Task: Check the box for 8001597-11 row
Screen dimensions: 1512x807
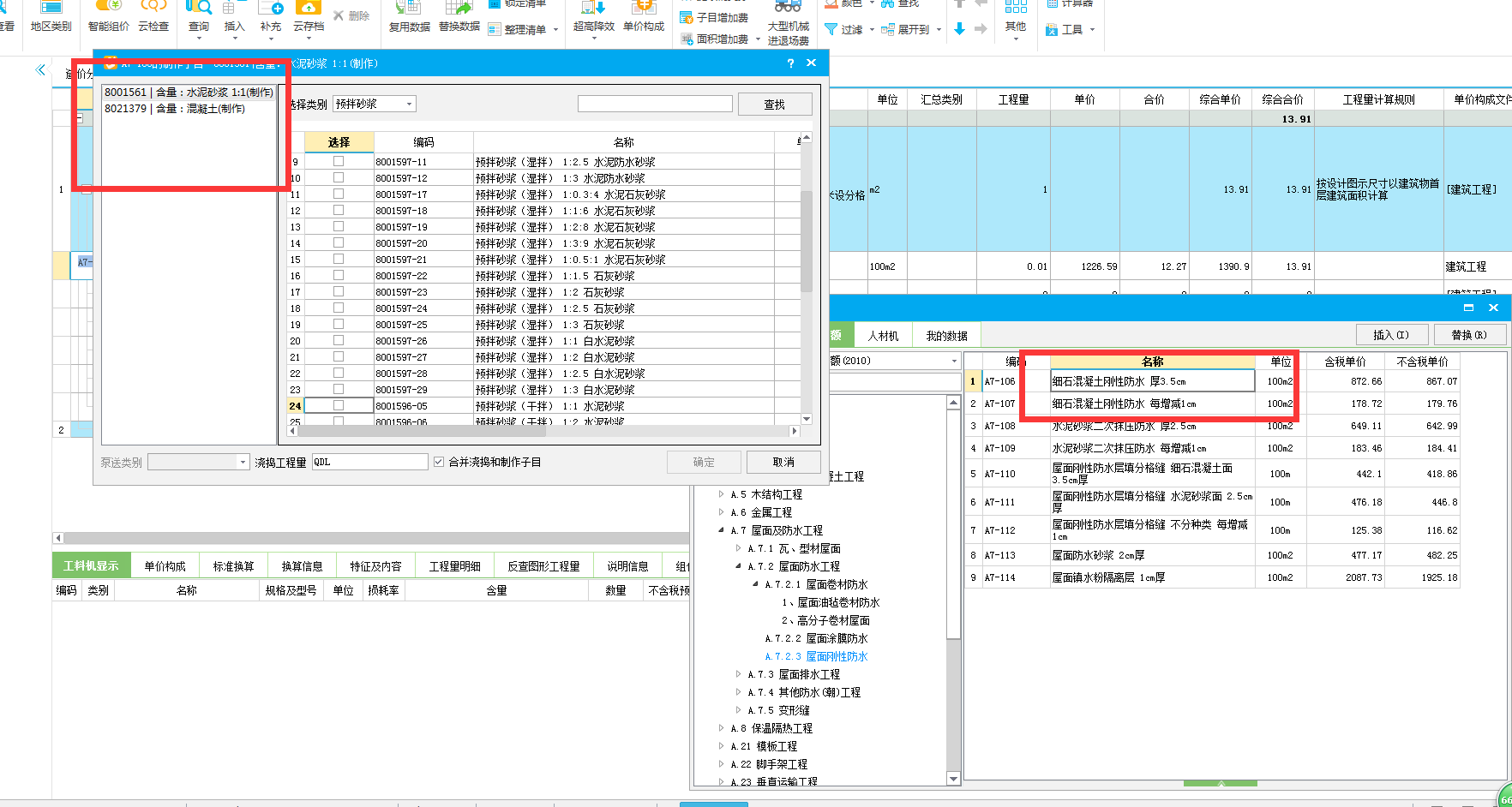Action: point(339,161)
